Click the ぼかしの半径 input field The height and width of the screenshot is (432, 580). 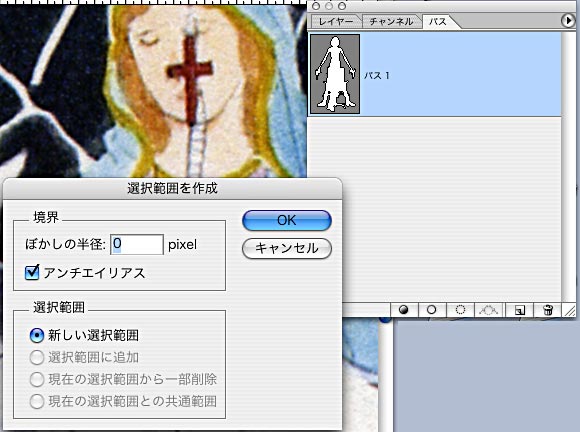pyautogui.click(x=137, y=244)
